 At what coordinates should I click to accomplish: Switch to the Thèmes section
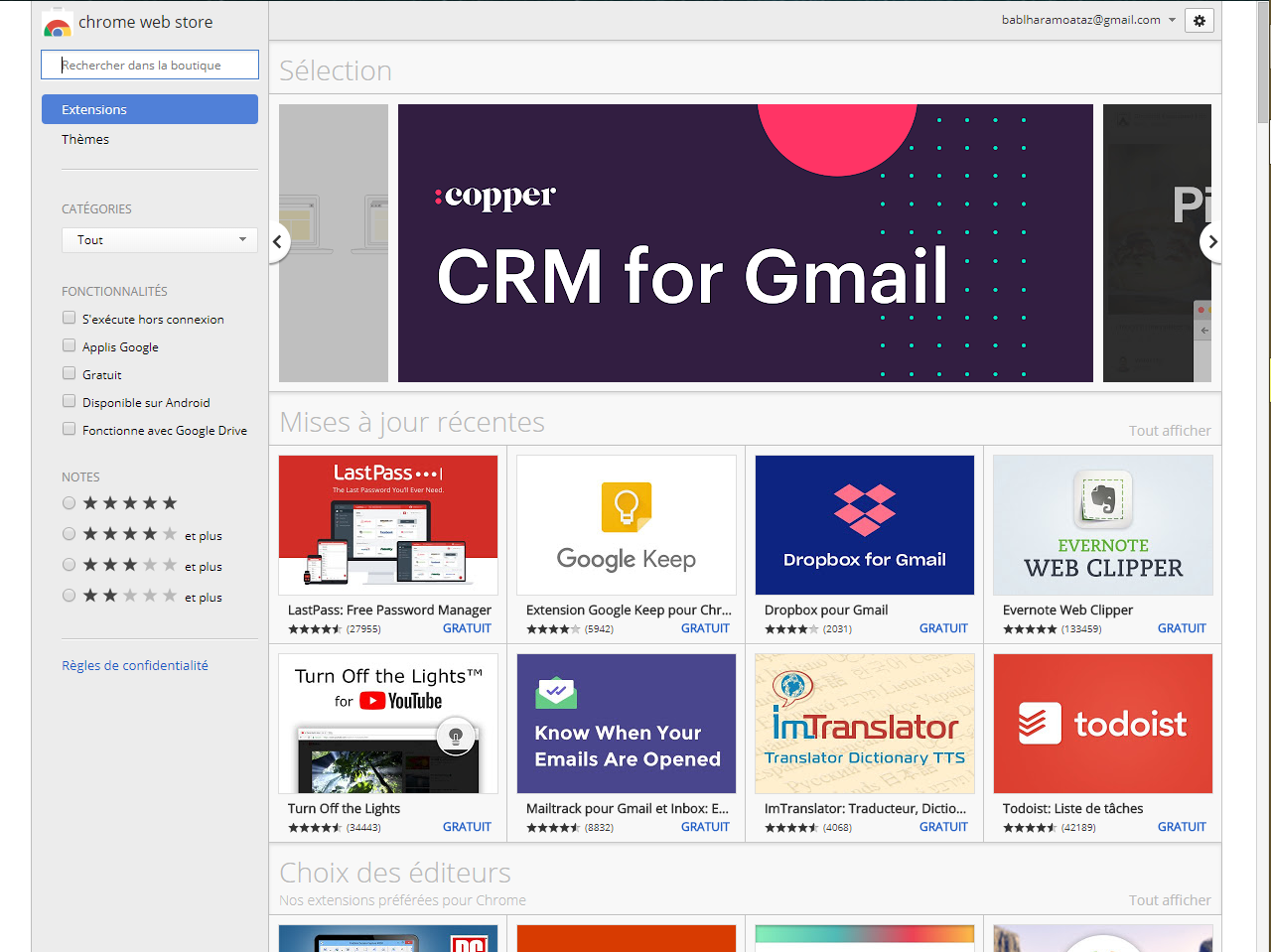pos(85,139)
